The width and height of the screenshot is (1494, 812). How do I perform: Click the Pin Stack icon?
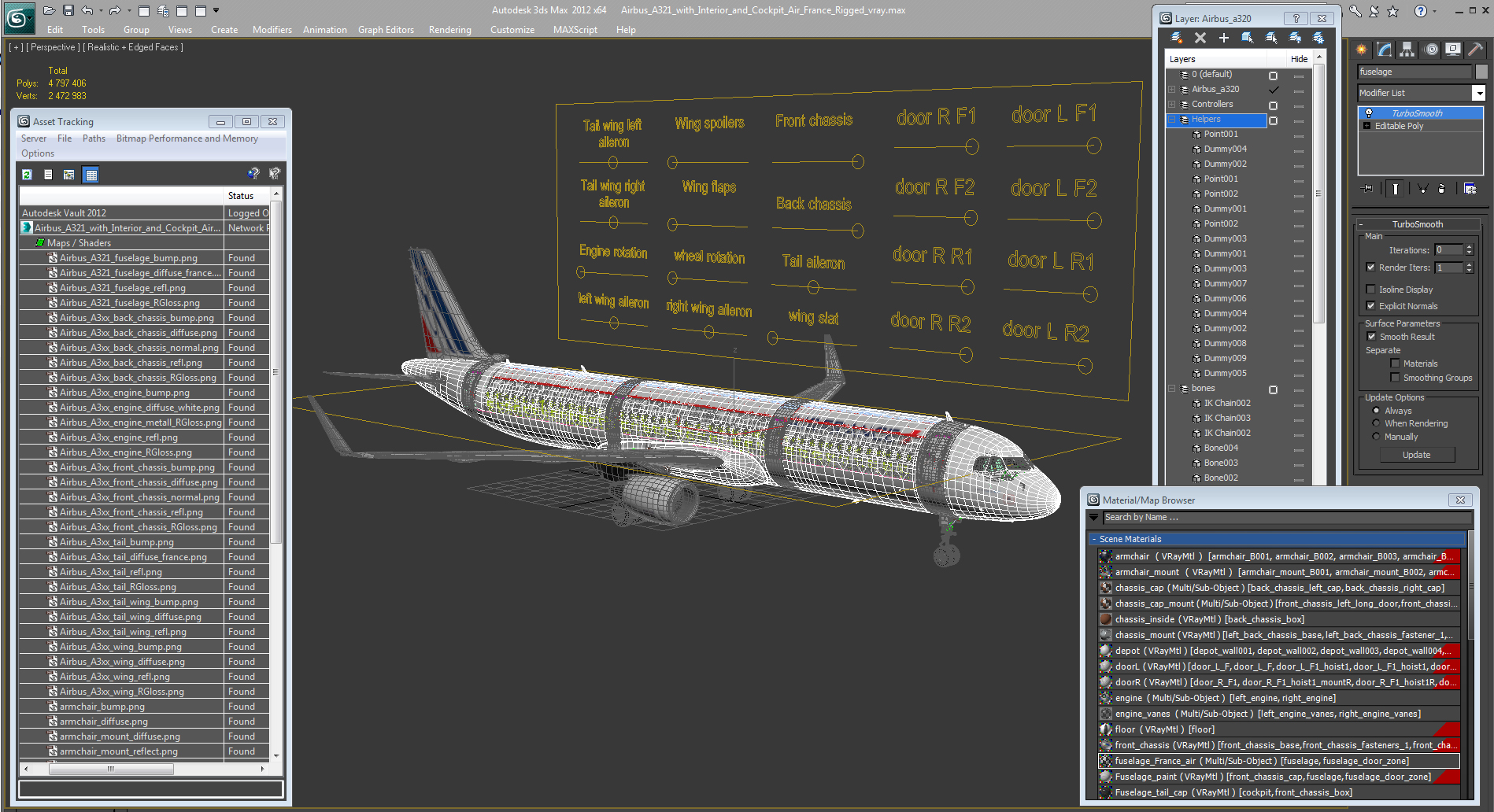tap(1368, 188)
